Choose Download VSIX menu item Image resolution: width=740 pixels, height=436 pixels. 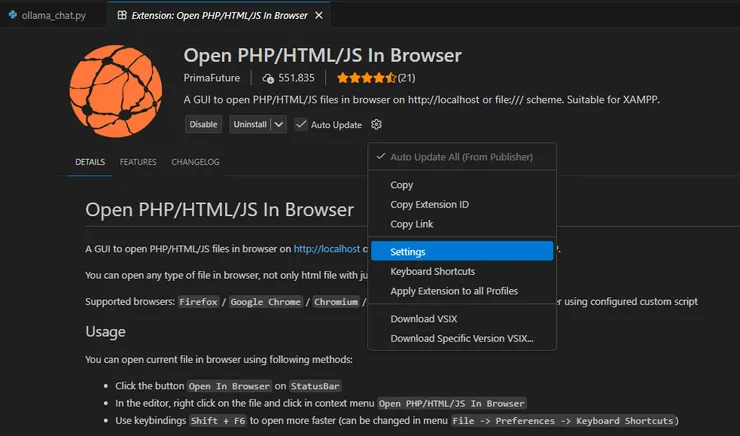(x=462, y=319)
